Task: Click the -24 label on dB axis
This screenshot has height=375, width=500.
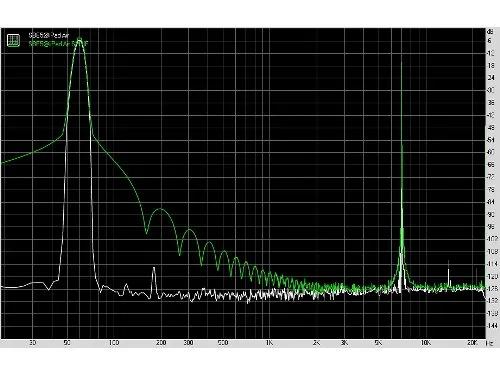Action: click(x=491, y=78)
